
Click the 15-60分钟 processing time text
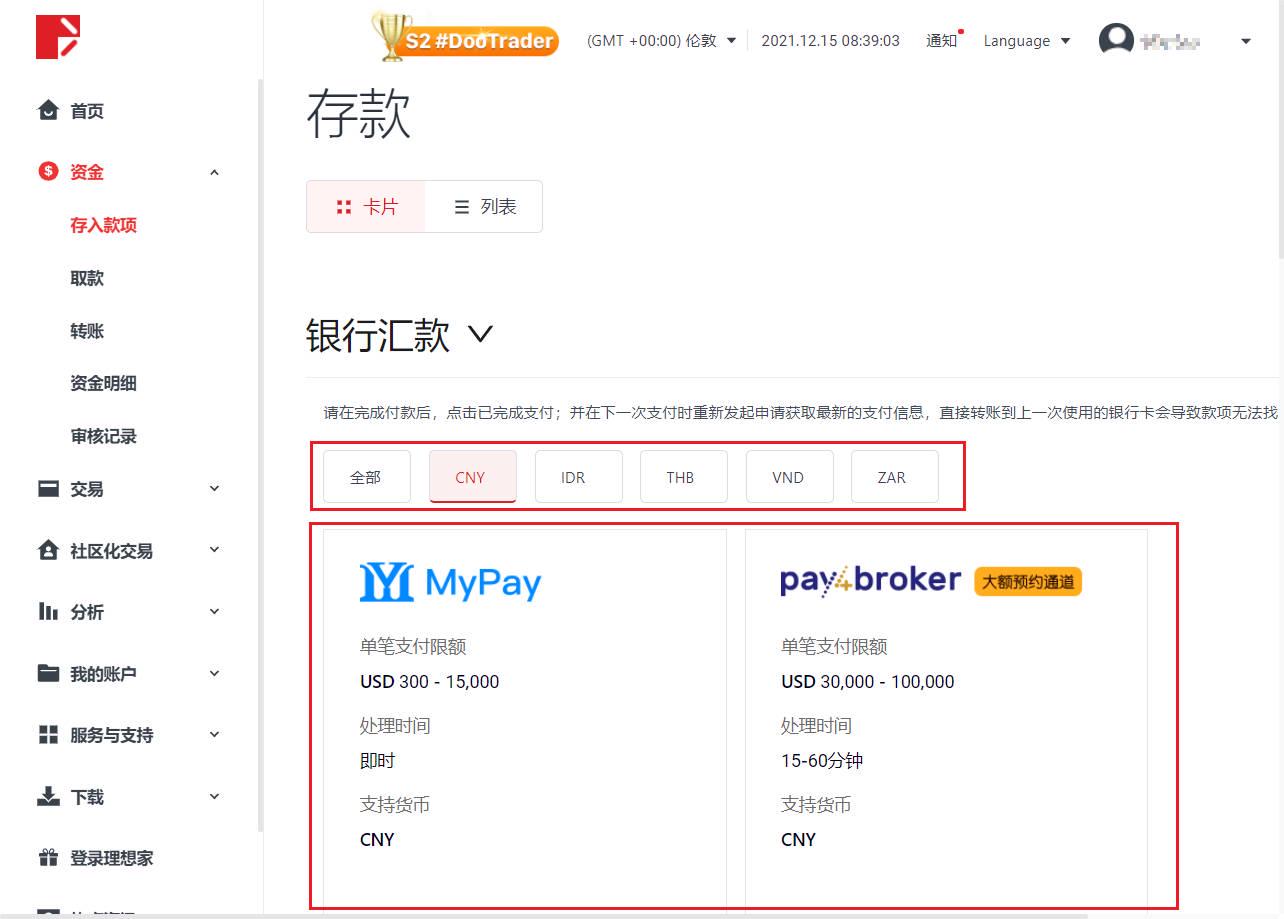(821, 760)
